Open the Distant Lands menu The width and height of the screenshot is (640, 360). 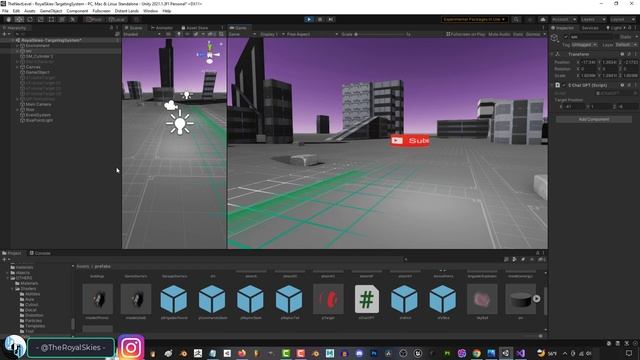coord(127,11)
